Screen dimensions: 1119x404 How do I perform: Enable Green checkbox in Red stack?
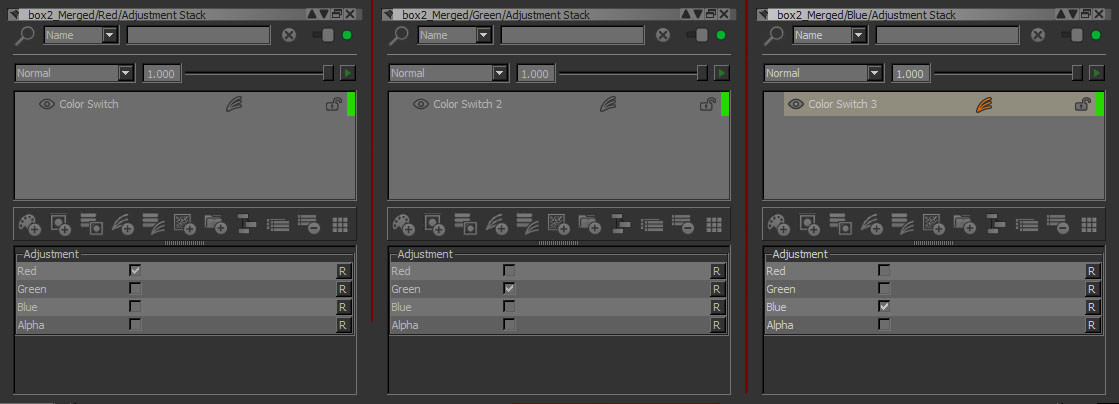[136, 288]
